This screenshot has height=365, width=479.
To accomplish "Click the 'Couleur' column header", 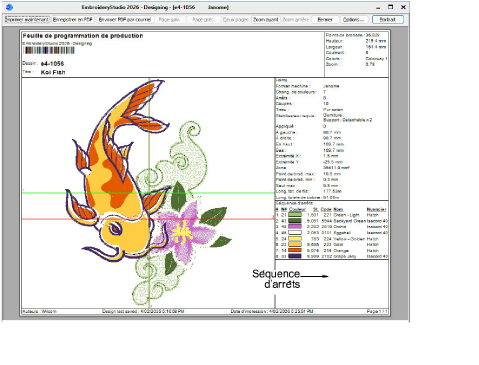I will click(297, 209).
